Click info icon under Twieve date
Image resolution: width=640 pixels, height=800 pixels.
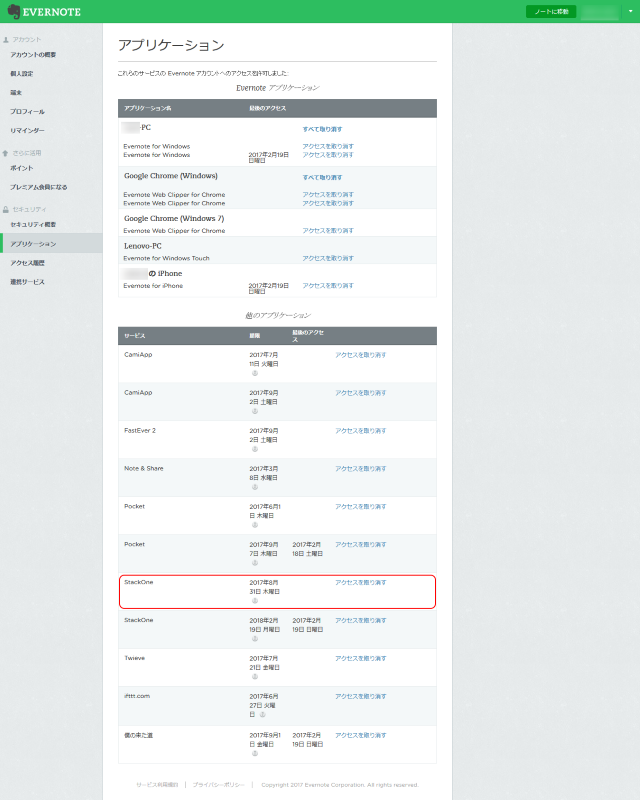(255, 677)
